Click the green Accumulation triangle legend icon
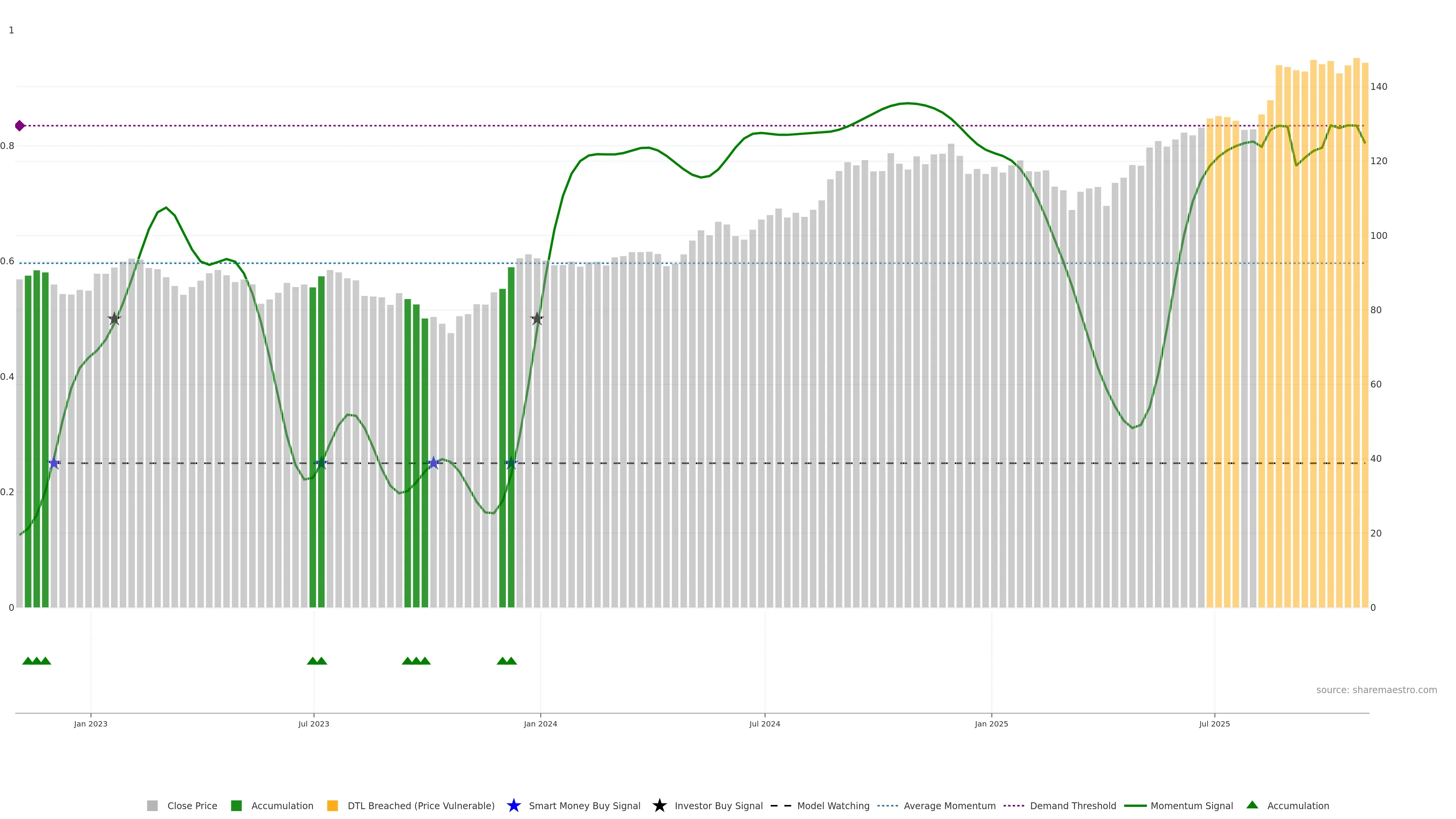Screen dimensions: 1456x819 [x=1252, y=805]
